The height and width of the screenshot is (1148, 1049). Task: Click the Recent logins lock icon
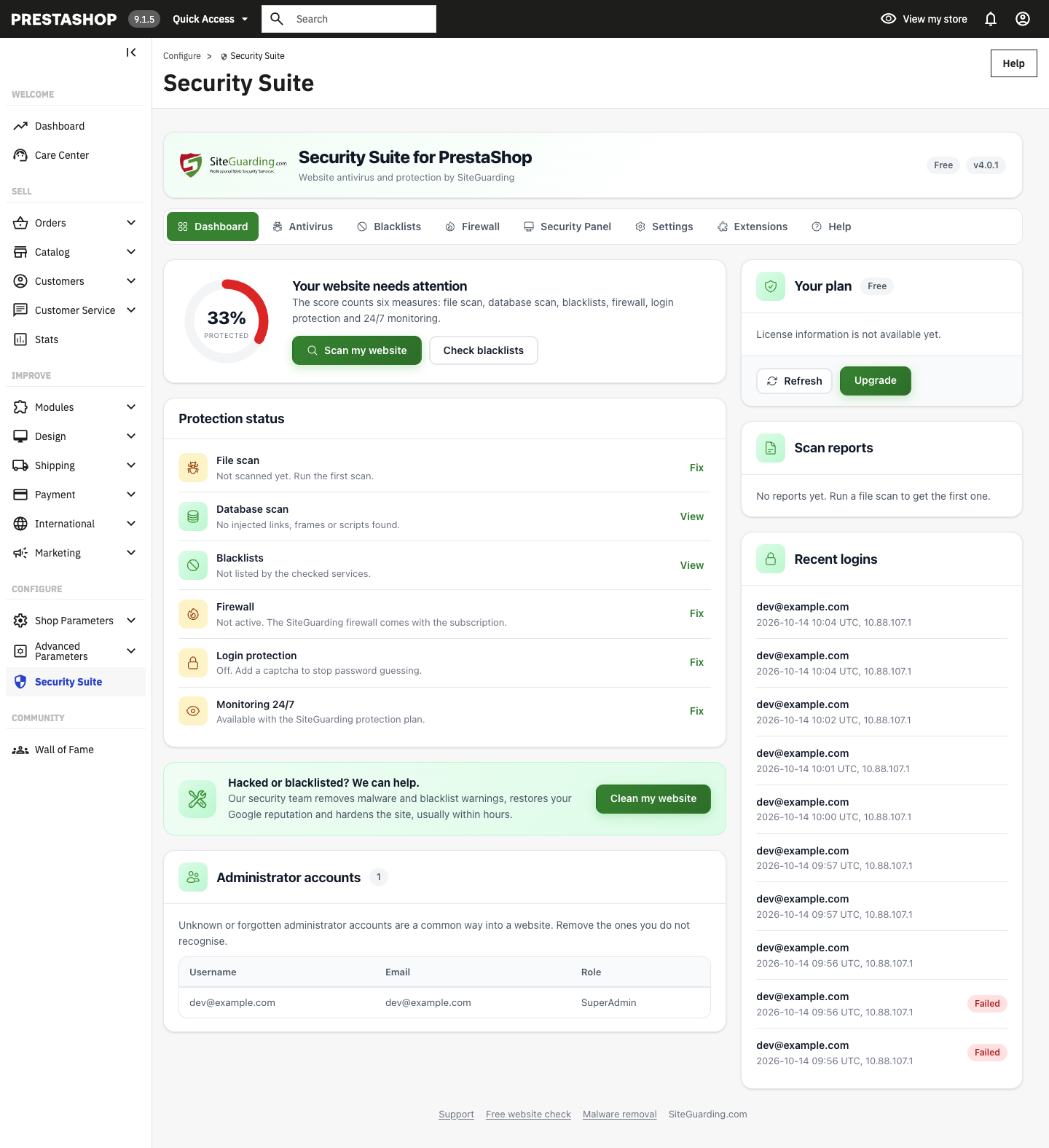pyautogui.click(x=771, y=559)
